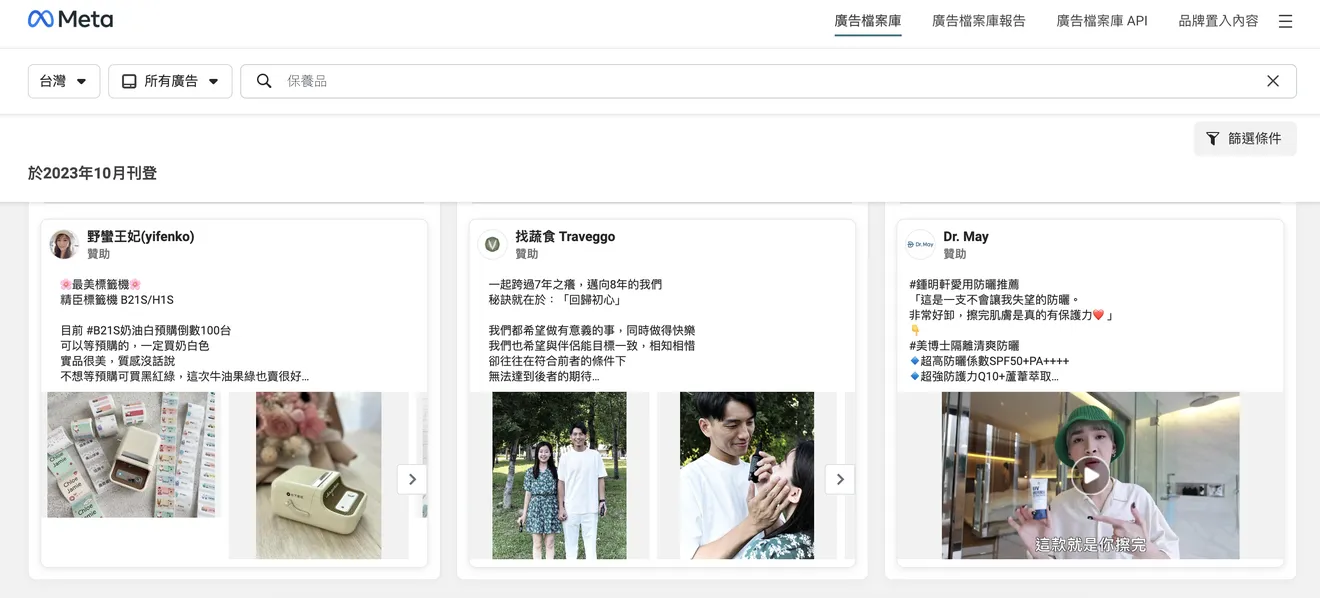Click the text 精臣標籤機 B21S/H1S

coord(117,300)
